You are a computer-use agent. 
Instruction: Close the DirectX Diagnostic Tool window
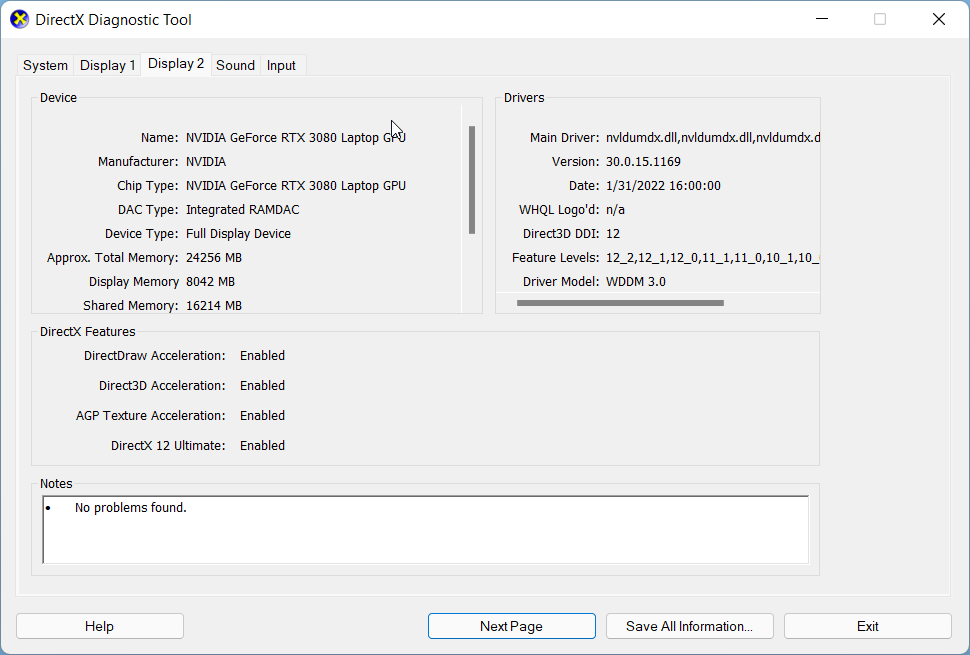(938, 19)
